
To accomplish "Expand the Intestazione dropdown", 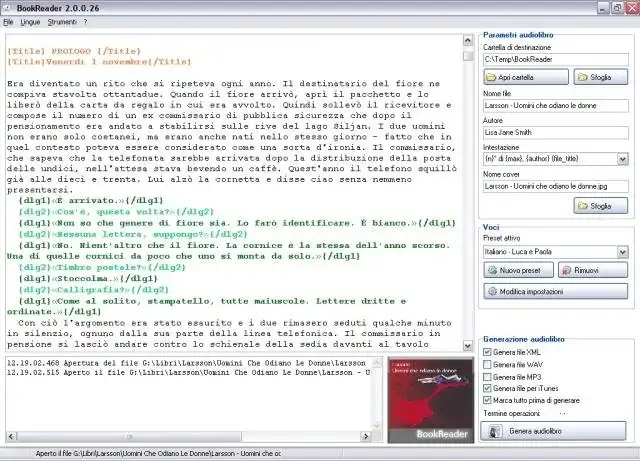I will point(622,159).
